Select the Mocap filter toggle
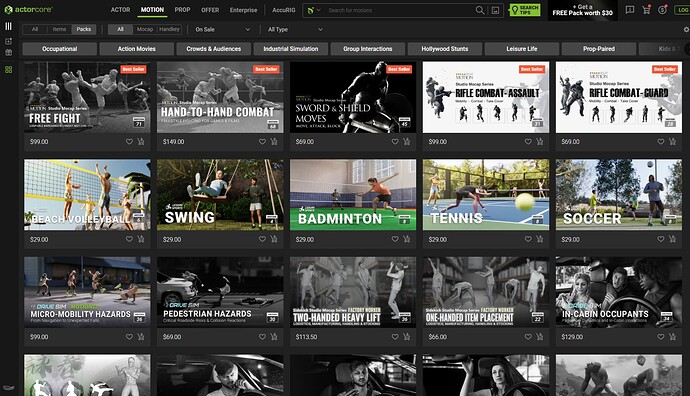Image resolution: width=690 pixels, height=396 pixels. pos(145,29)
